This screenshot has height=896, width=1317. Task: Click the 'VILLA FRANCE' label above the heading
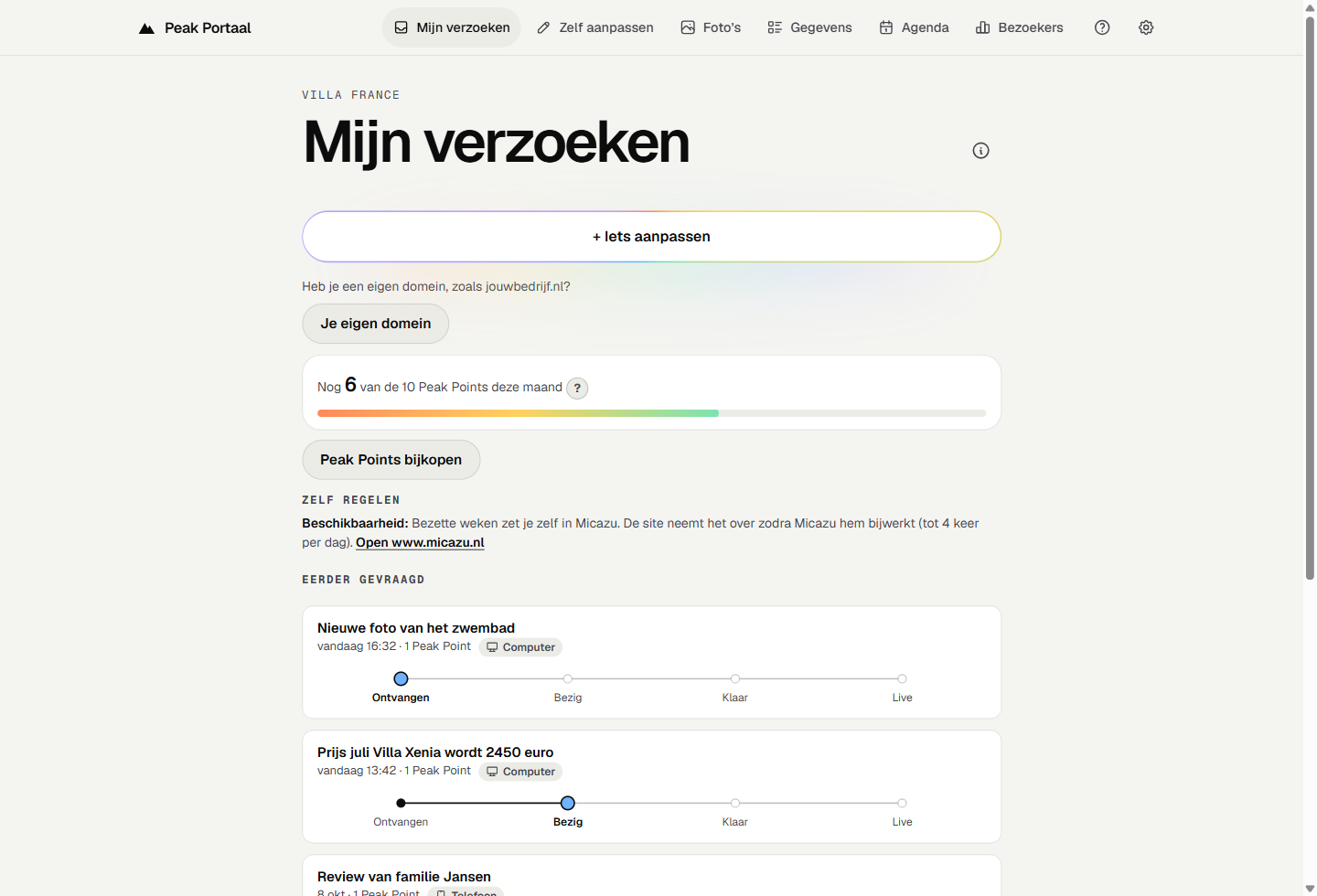click(x=351, y=95)
